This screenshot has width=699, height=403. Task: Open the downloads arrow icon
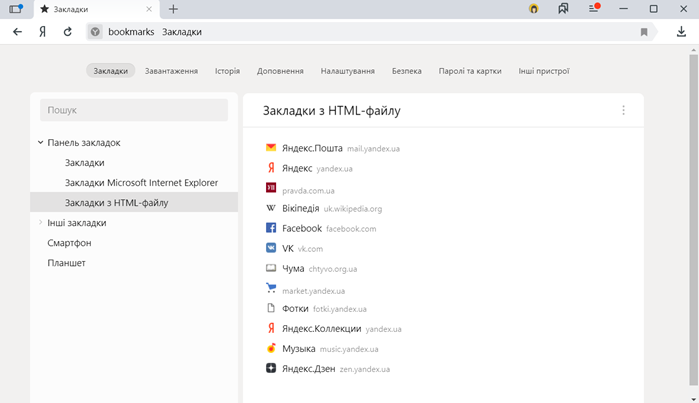681,32
